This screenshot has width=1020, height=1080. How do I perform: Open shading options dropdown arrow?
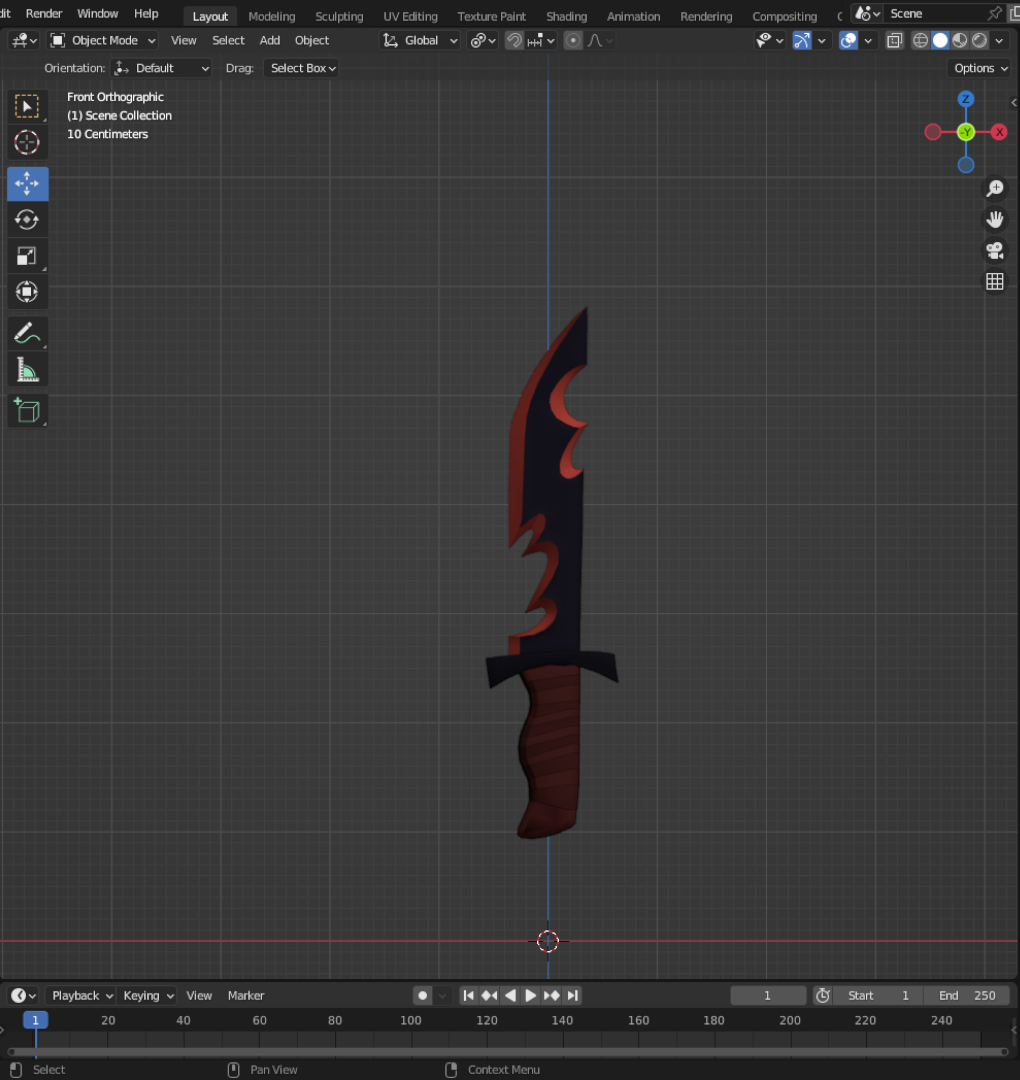[x=999, y=41]
